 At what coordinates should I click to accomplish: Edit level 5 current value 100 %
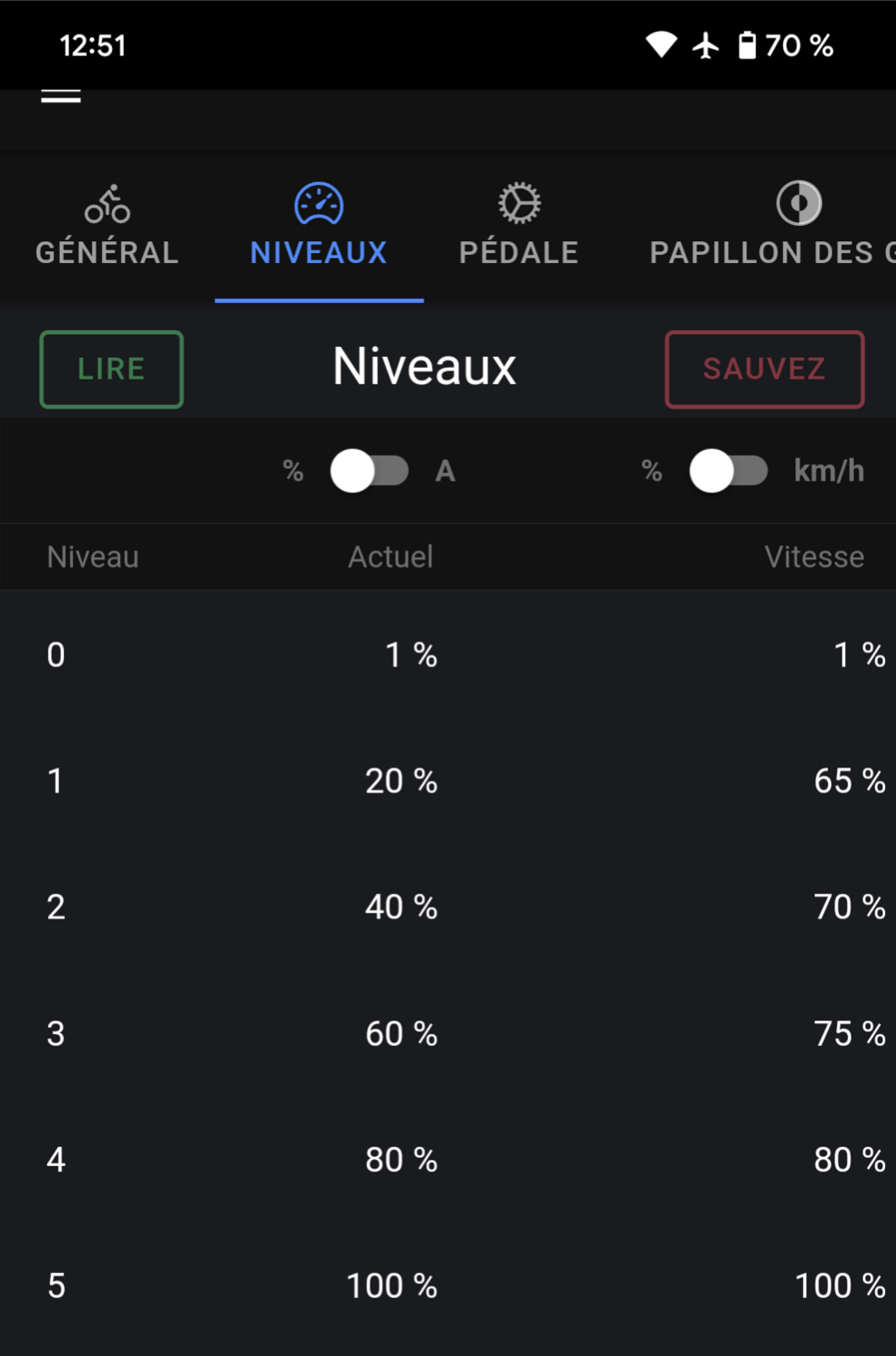point(391,1285)
